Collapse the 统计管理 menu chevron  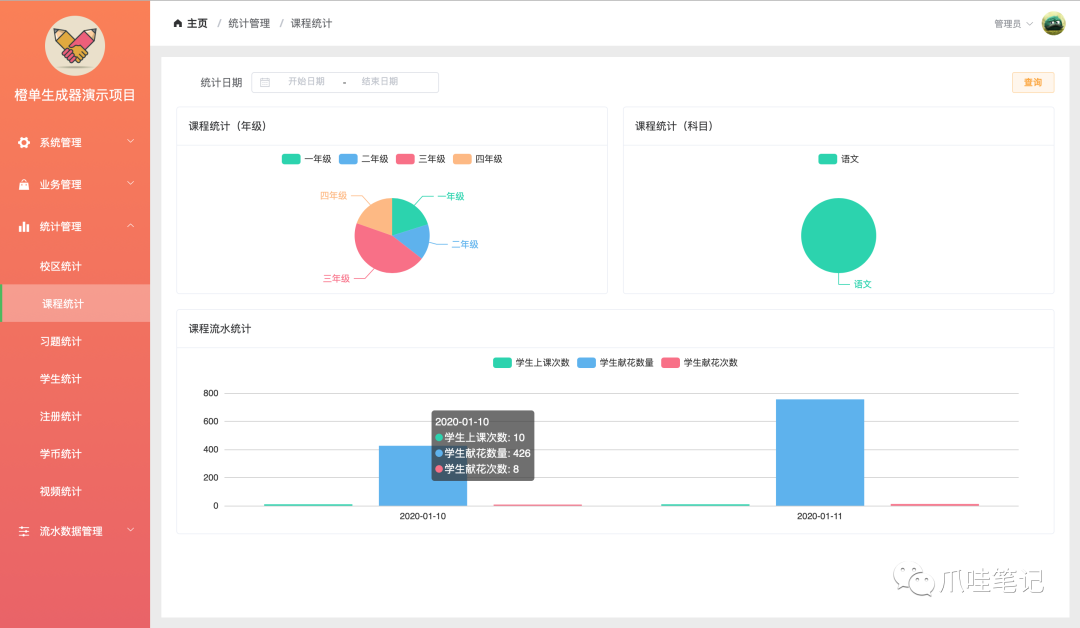pos(130,226)
